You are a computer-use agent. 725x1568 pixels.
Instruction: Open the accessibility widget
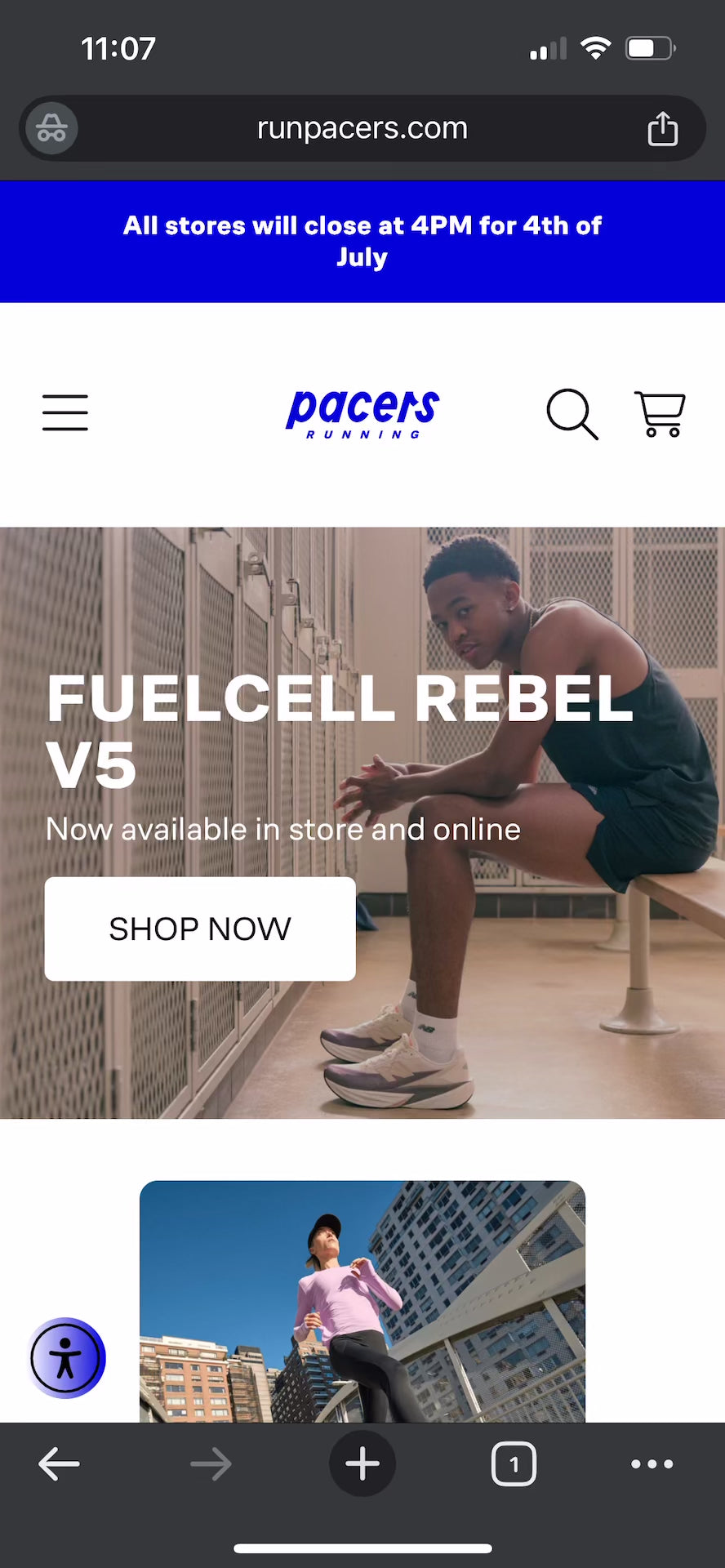coord(66,1358)
